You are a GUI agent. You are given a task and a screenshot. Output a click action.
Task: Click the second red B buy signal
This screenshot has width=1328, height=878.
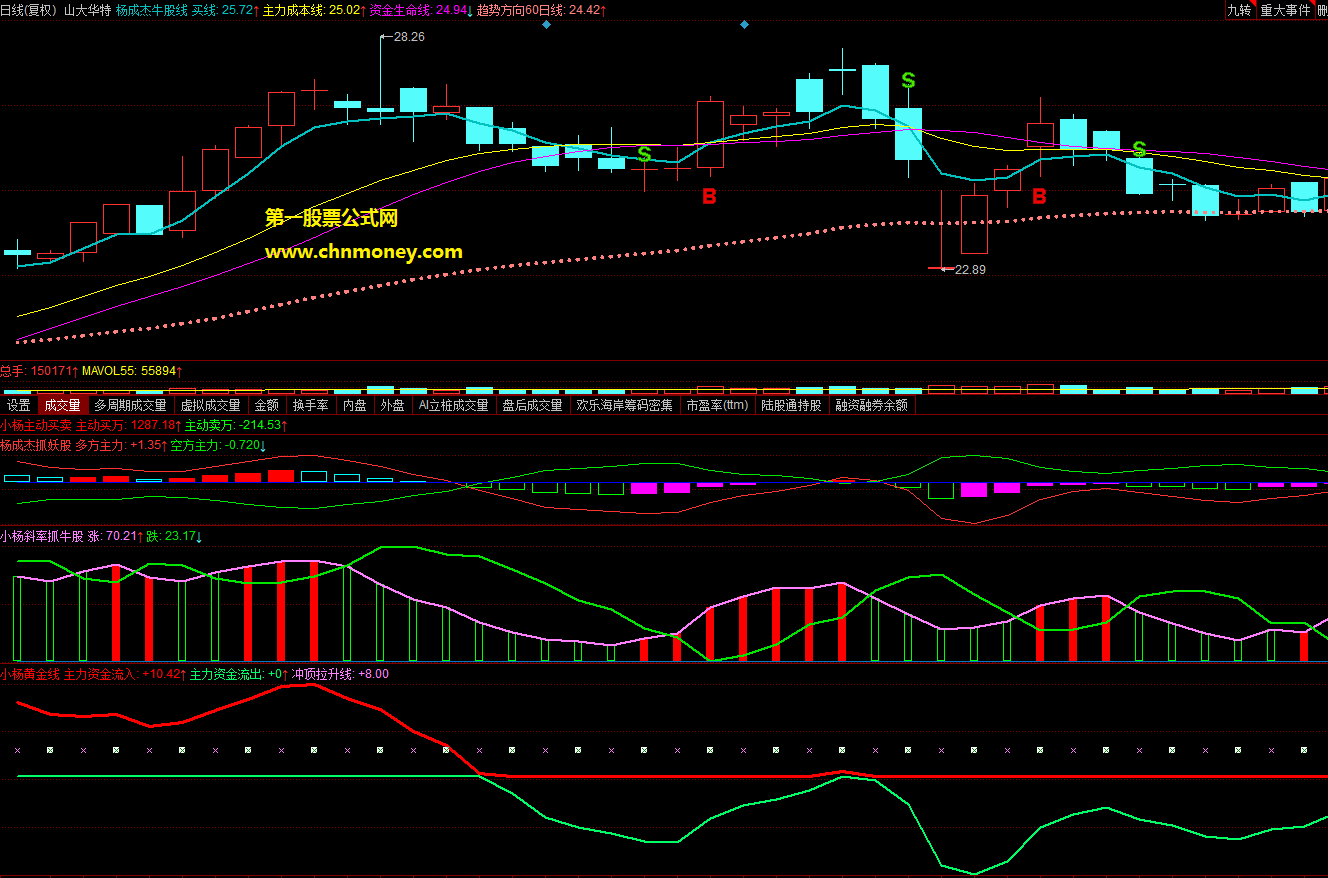point(1039,196)
